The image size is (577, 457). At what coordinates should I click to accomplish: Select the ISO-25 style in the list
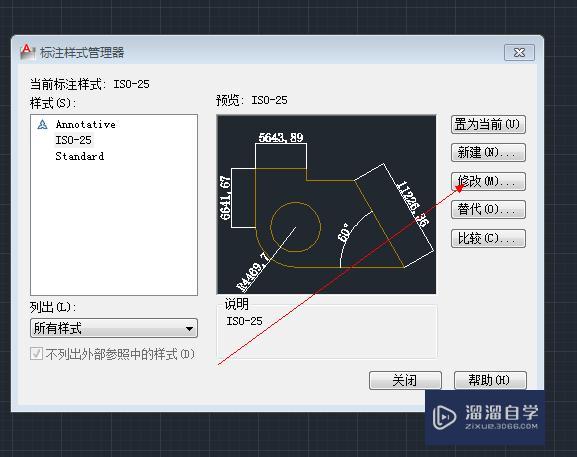(x=73, y=140)
